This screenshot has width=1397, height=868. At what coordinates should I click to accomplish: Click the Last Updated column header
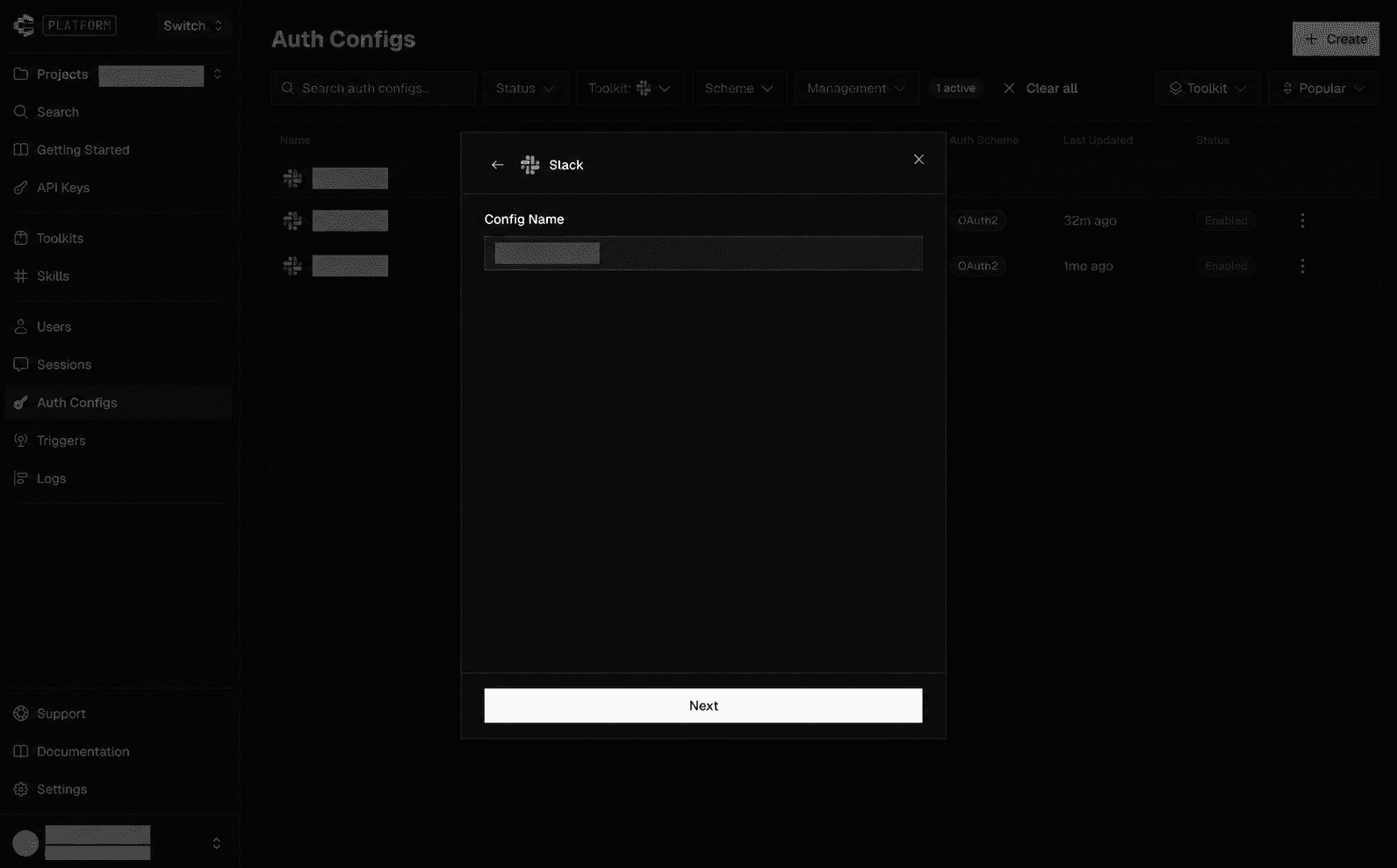point(1098,140)
